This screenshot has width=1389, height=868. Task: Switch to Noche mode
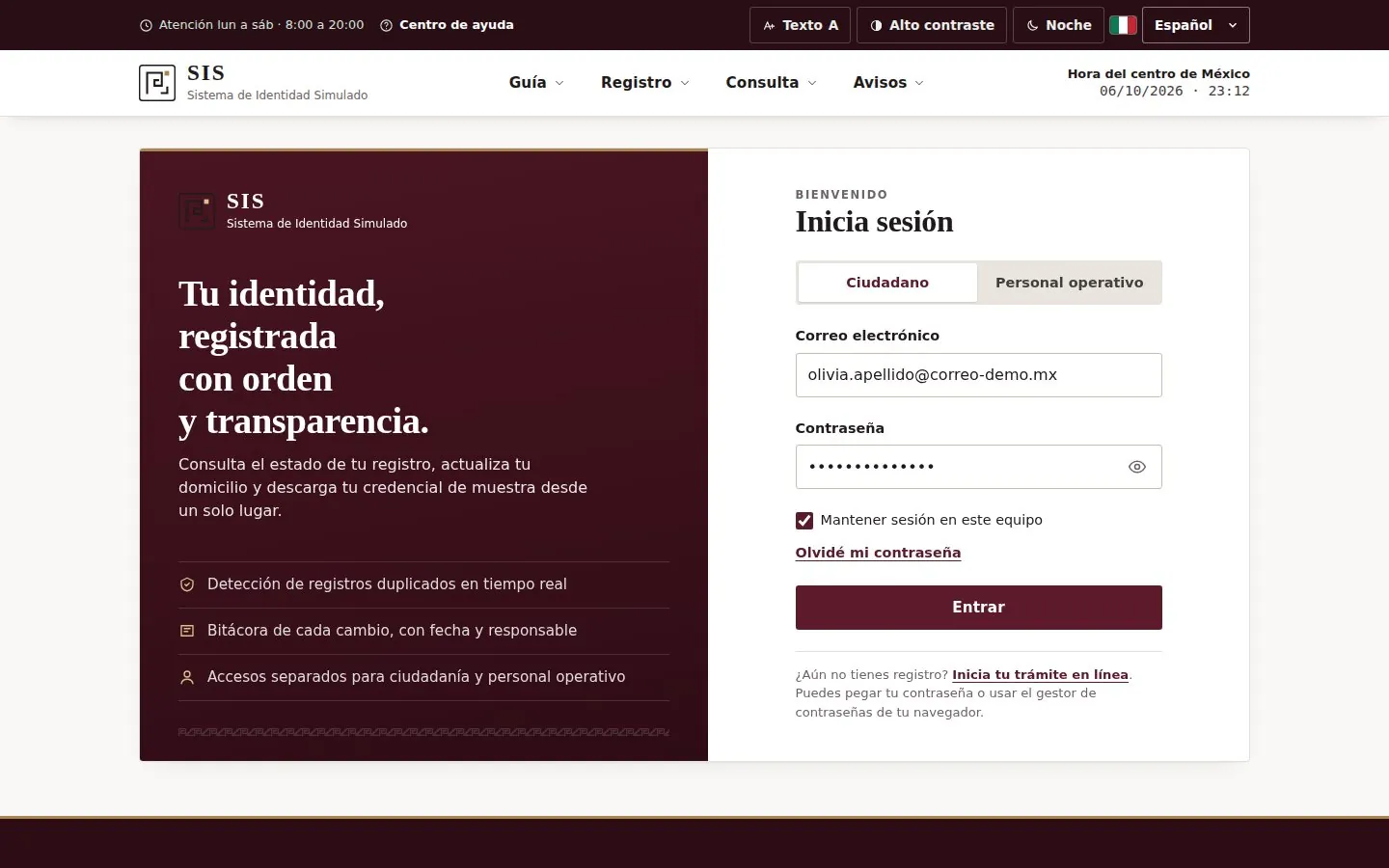1058,25
